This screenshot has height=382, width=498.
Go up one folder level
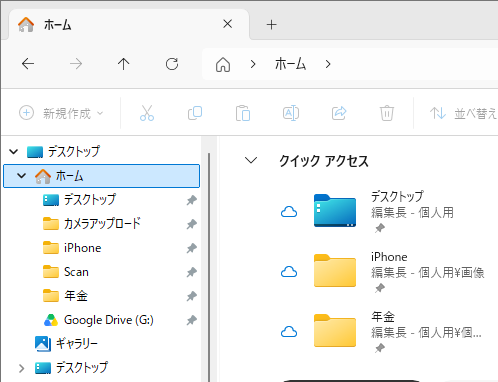(124, 63)
